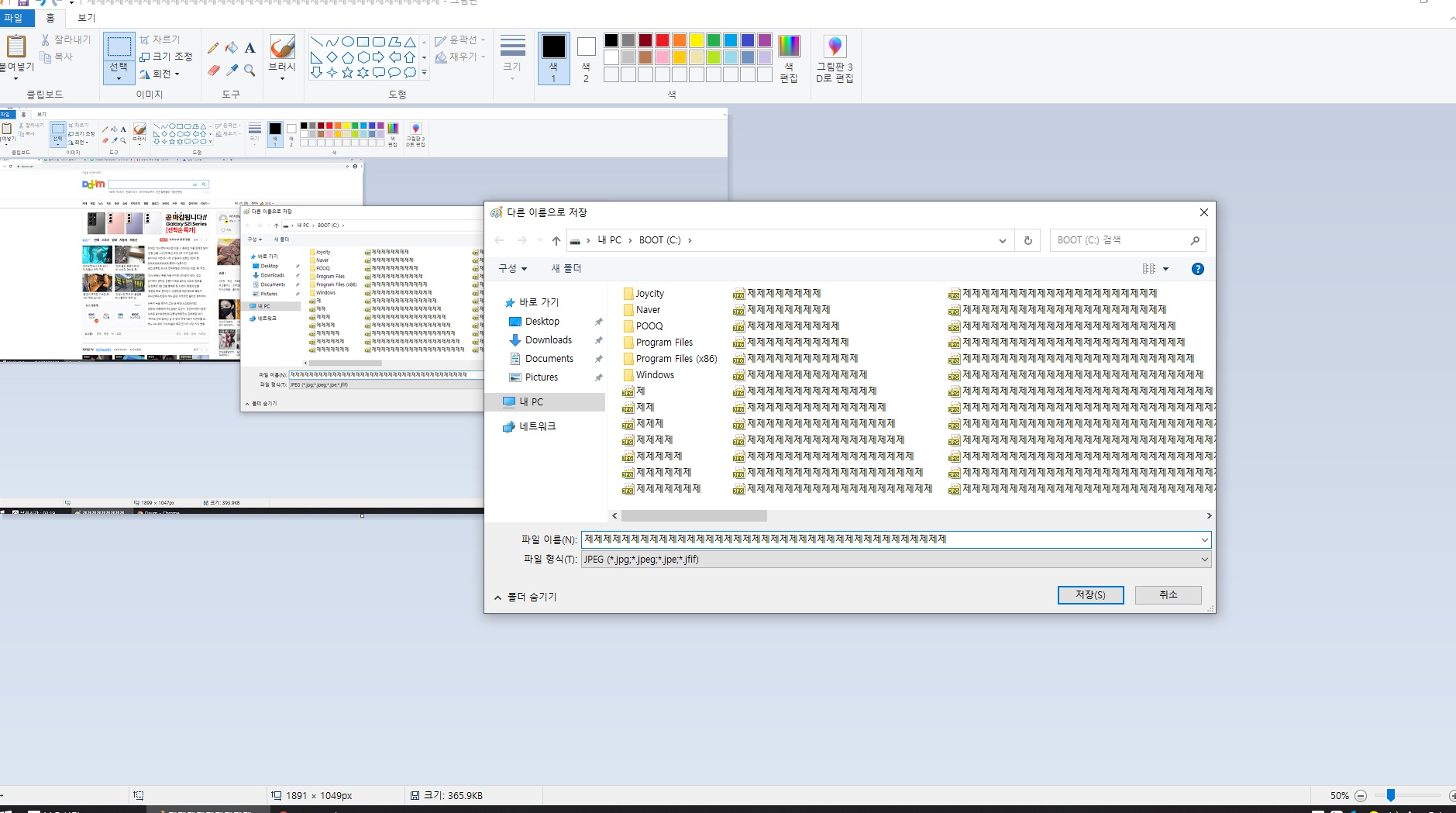Select 네트워크 in the navigation pane
Screen dimensions: 1456x813
537,426
